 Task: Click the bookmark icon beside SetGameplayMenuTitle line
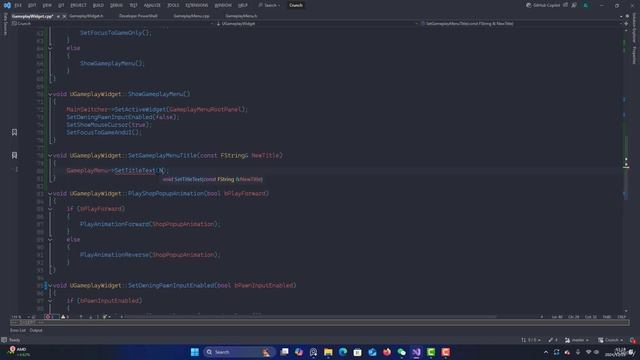click(14, 156)
